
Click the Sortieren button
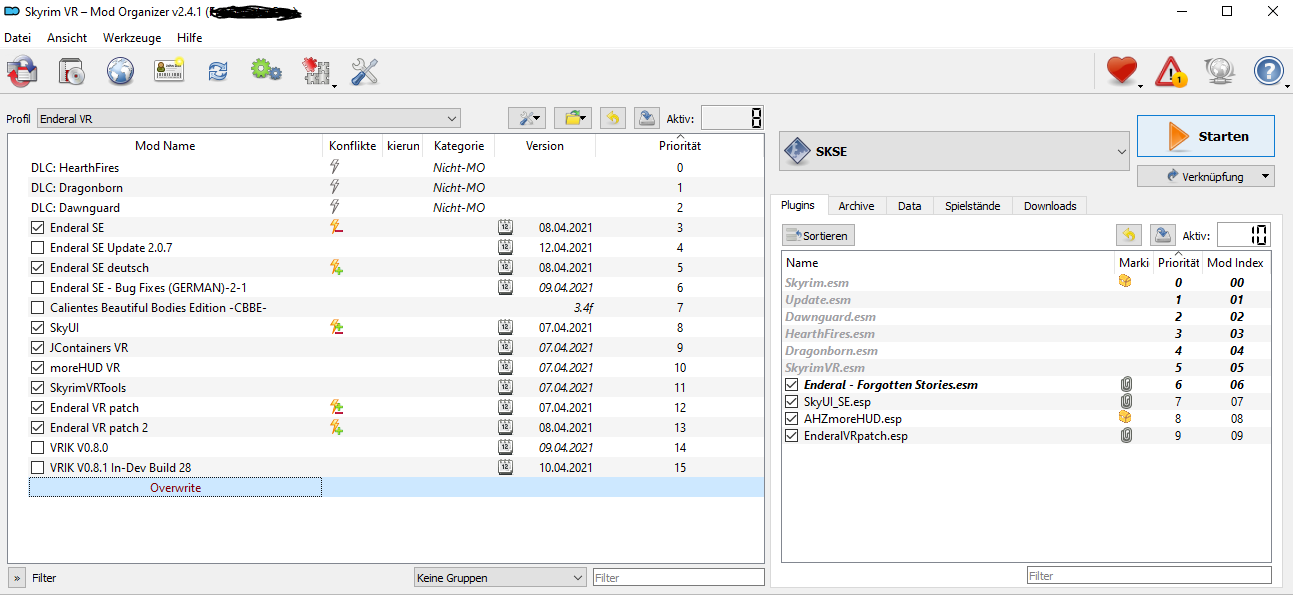(x=818, y=236)
